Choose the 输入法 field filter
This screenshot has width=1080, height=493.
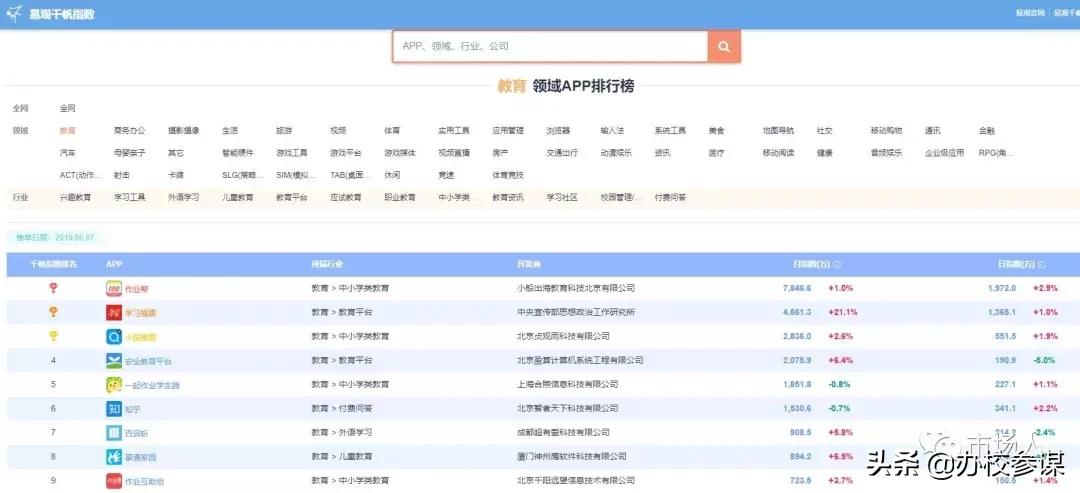(x=612, y=130)
